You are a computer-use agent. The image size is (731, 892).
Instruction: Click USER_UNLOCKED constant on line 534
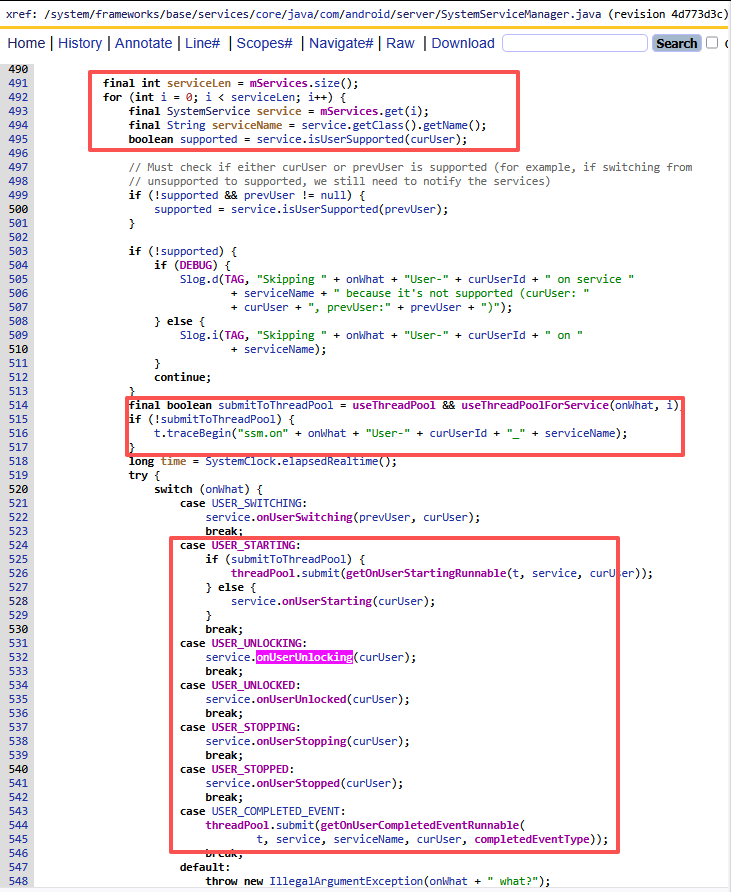254,685
